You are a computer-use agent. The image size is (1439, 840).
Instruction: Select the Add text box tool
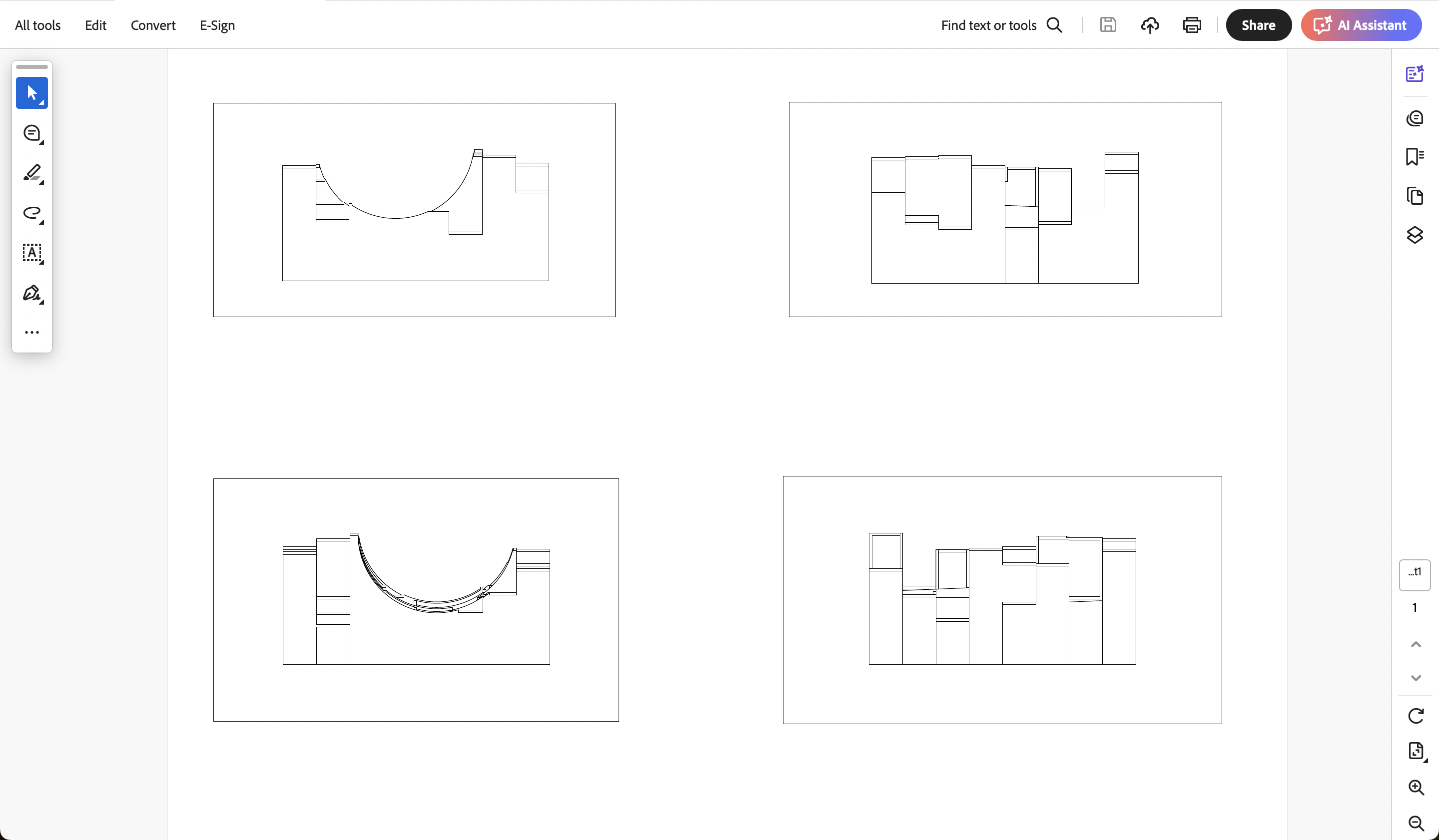32,253
